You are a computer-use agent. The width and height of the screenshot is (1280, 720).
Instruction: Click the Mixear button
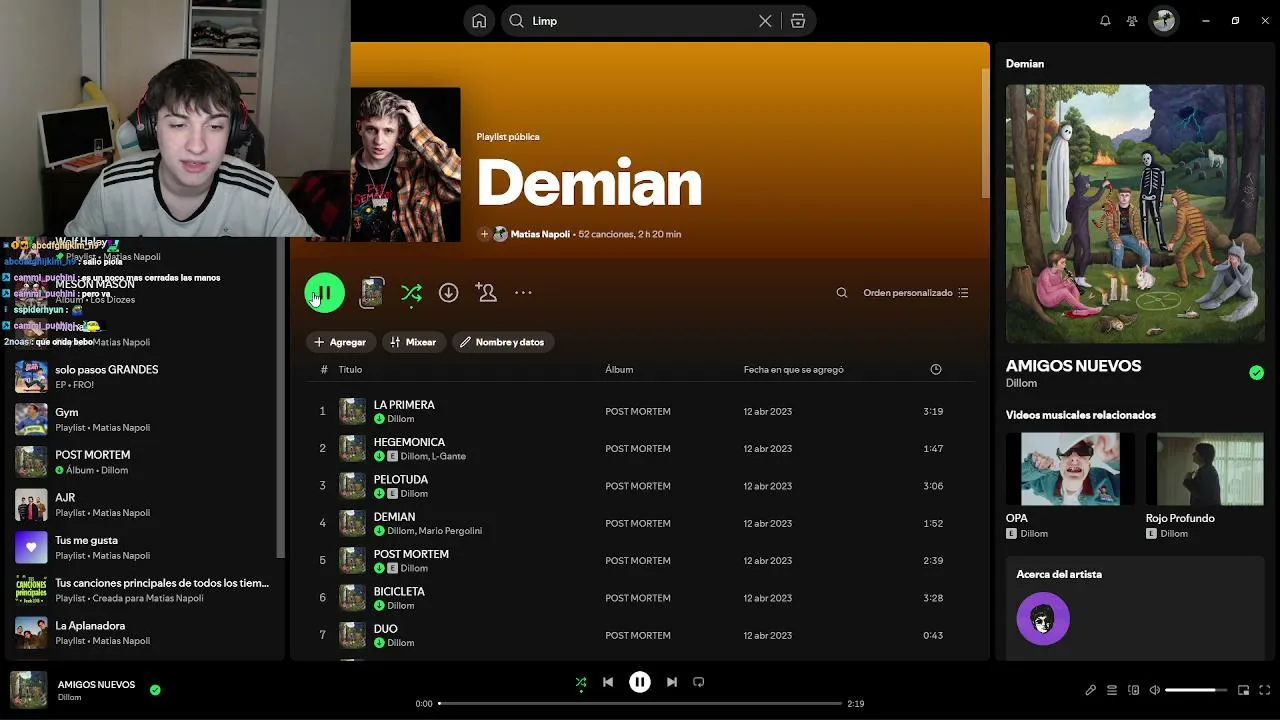click(x=413, y=342)
